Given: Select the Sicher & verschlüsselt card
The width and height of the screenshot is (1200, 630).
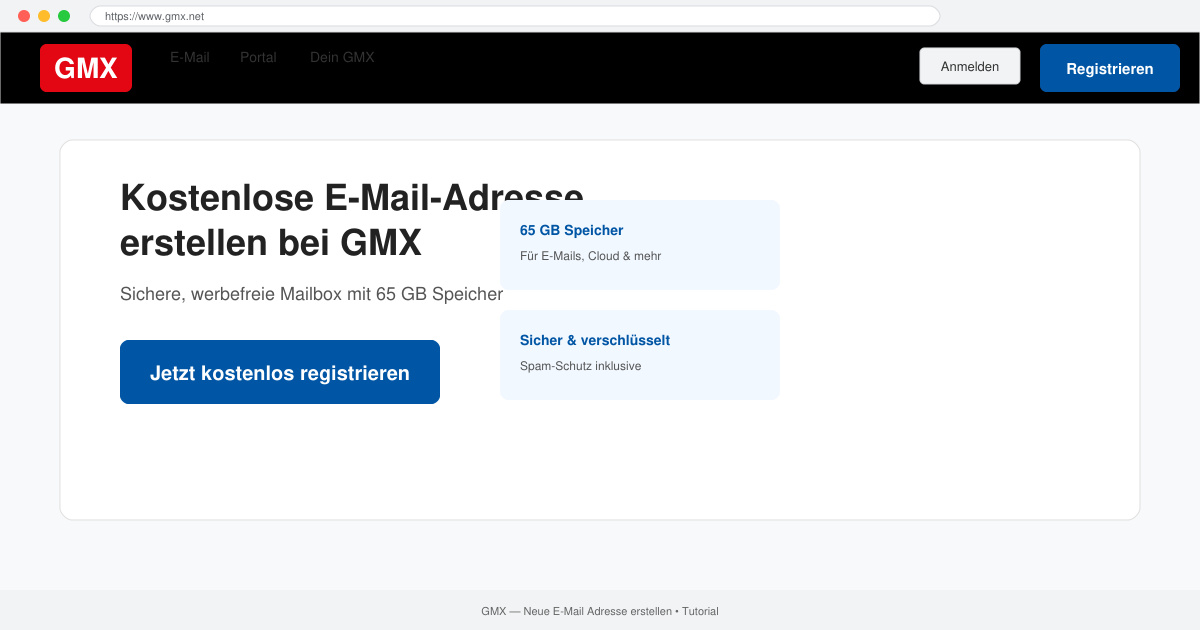Looking at the screenshot, I should (640, 355).
